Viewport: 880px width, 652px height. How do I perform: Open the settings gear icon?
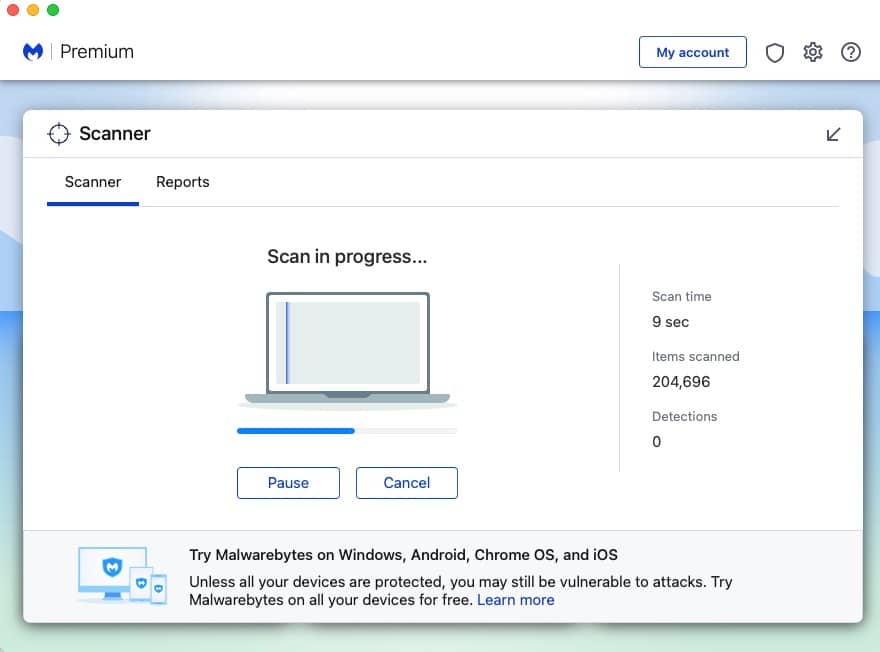click(x=813, y=52)
